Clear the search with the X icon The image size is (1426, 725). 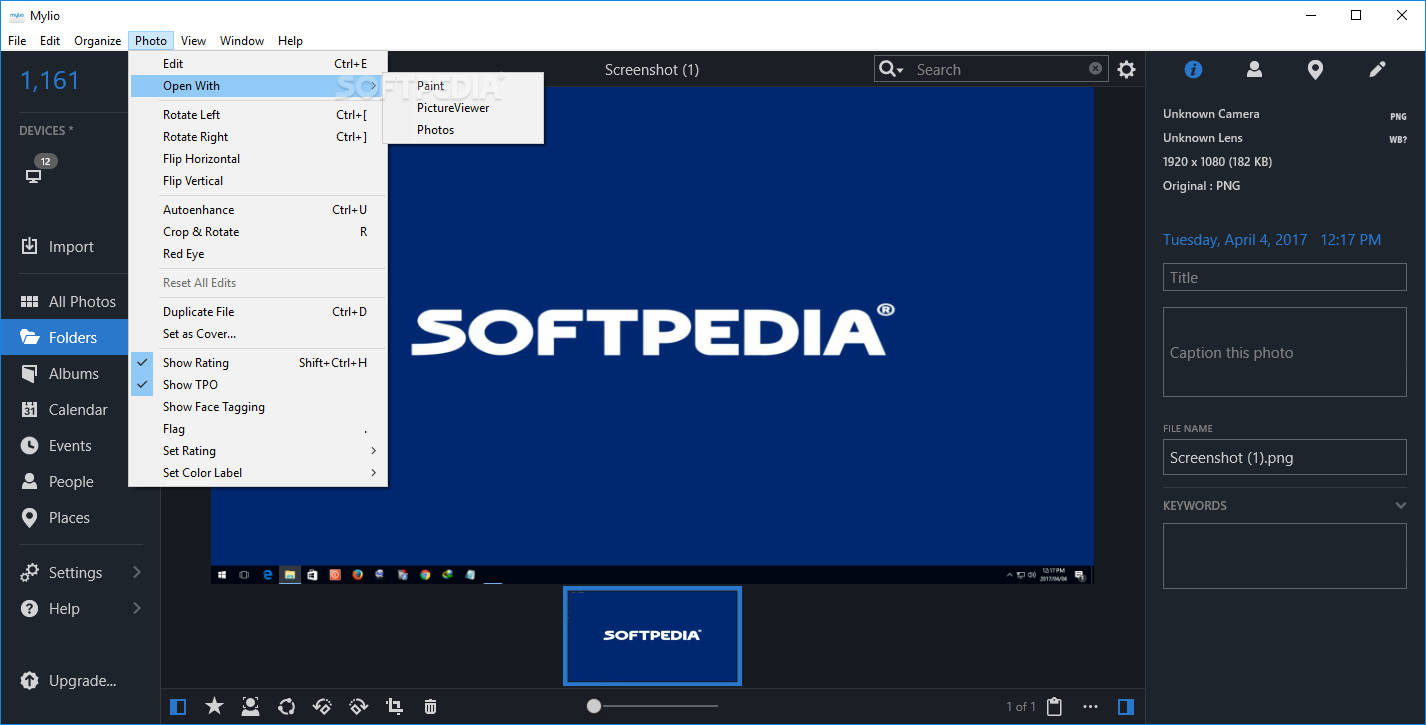[1096, 69]
